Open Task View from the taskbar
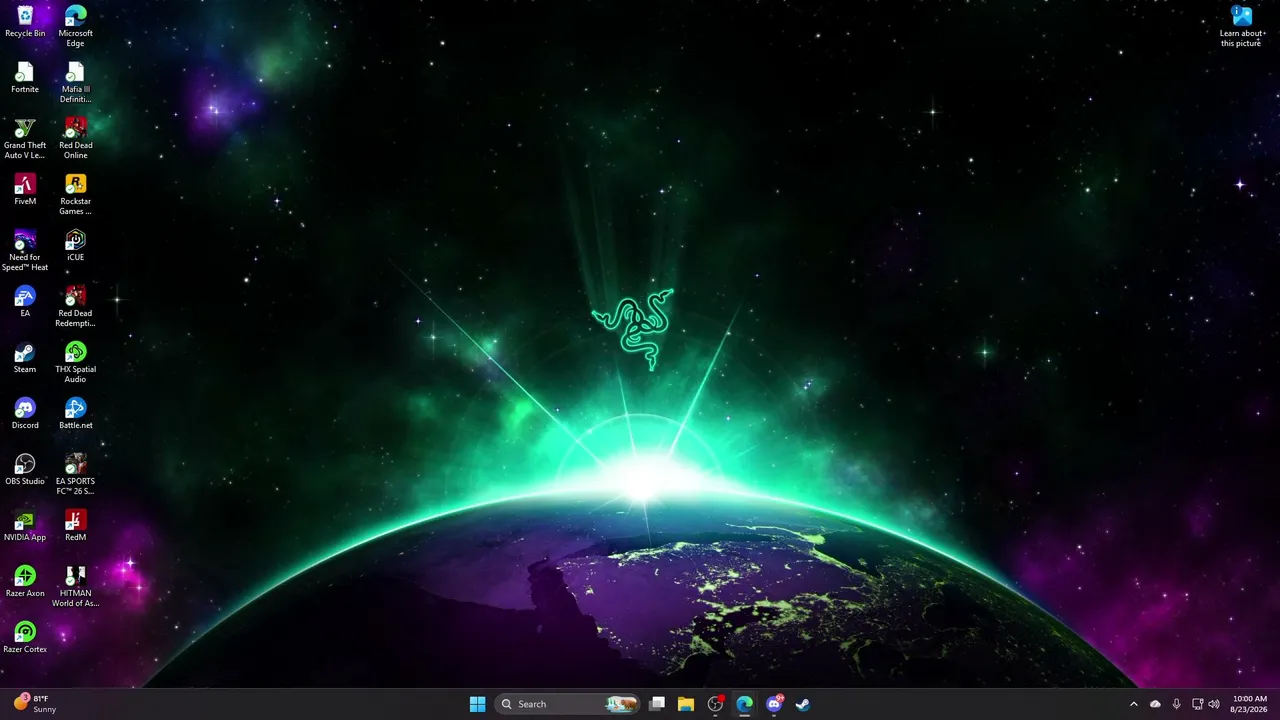The height and width of the screenshot is (720, 1280). pos(657,704)
